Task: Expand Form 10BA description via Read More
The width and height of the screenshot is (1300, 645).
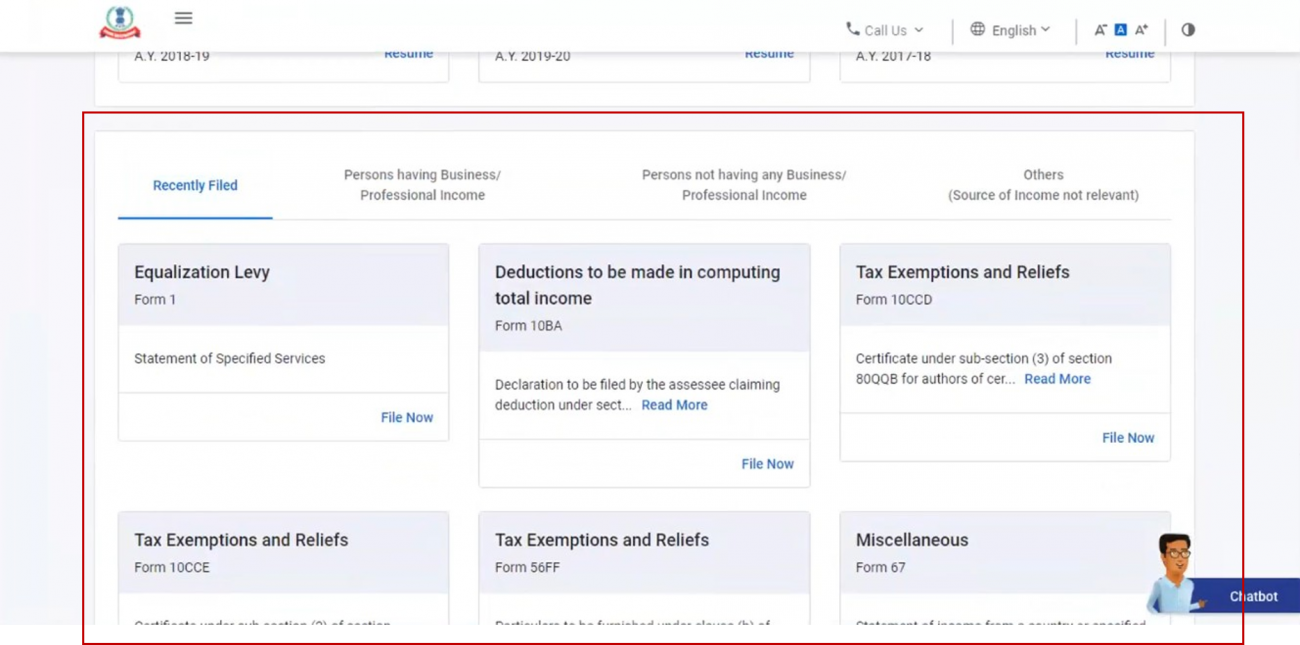Action: pos(674,404)
